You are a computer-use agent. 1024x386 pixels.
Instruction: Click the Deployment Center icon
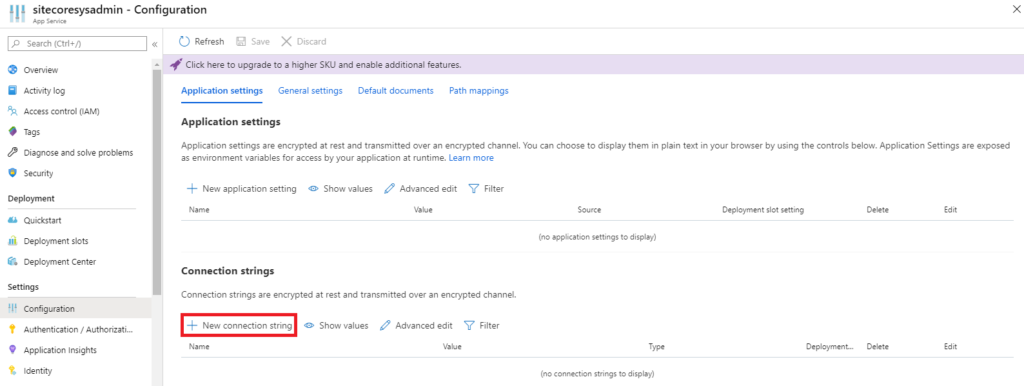pyautogui.click(x=12, y=262)
